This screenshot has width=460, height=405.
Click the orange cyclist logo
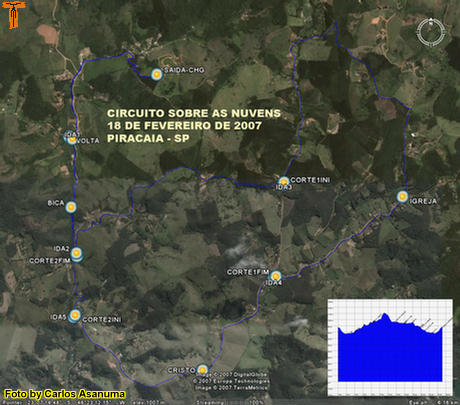(x=13, y=14)
